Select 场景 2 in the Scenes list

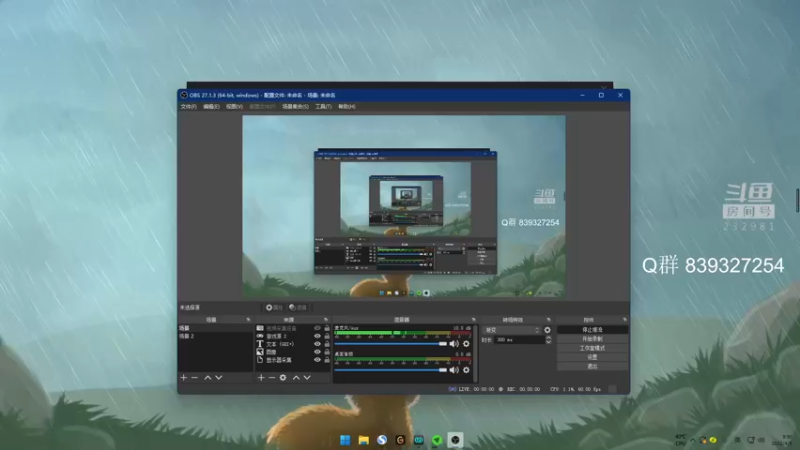[x=215, y=336]
